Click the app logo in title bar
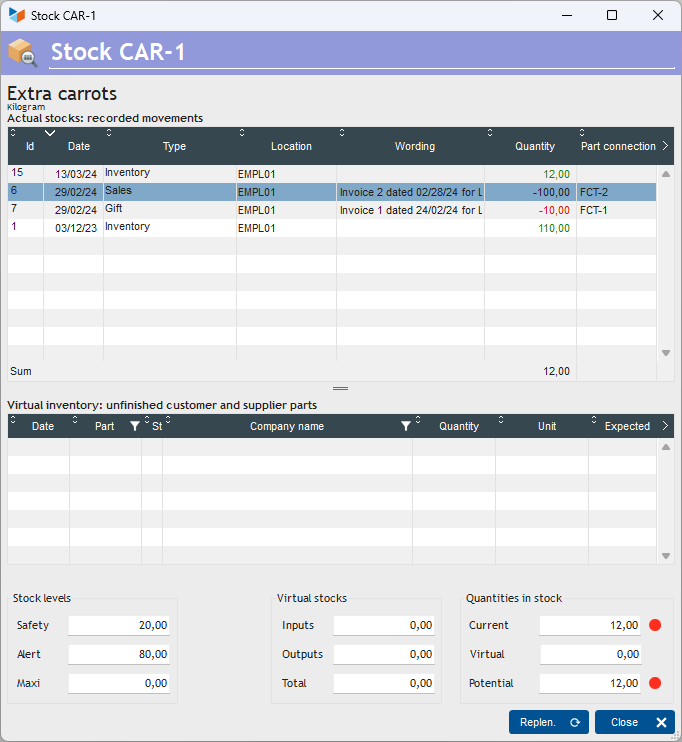This screenshot has width=682, height=742. (x=17, y=15)
